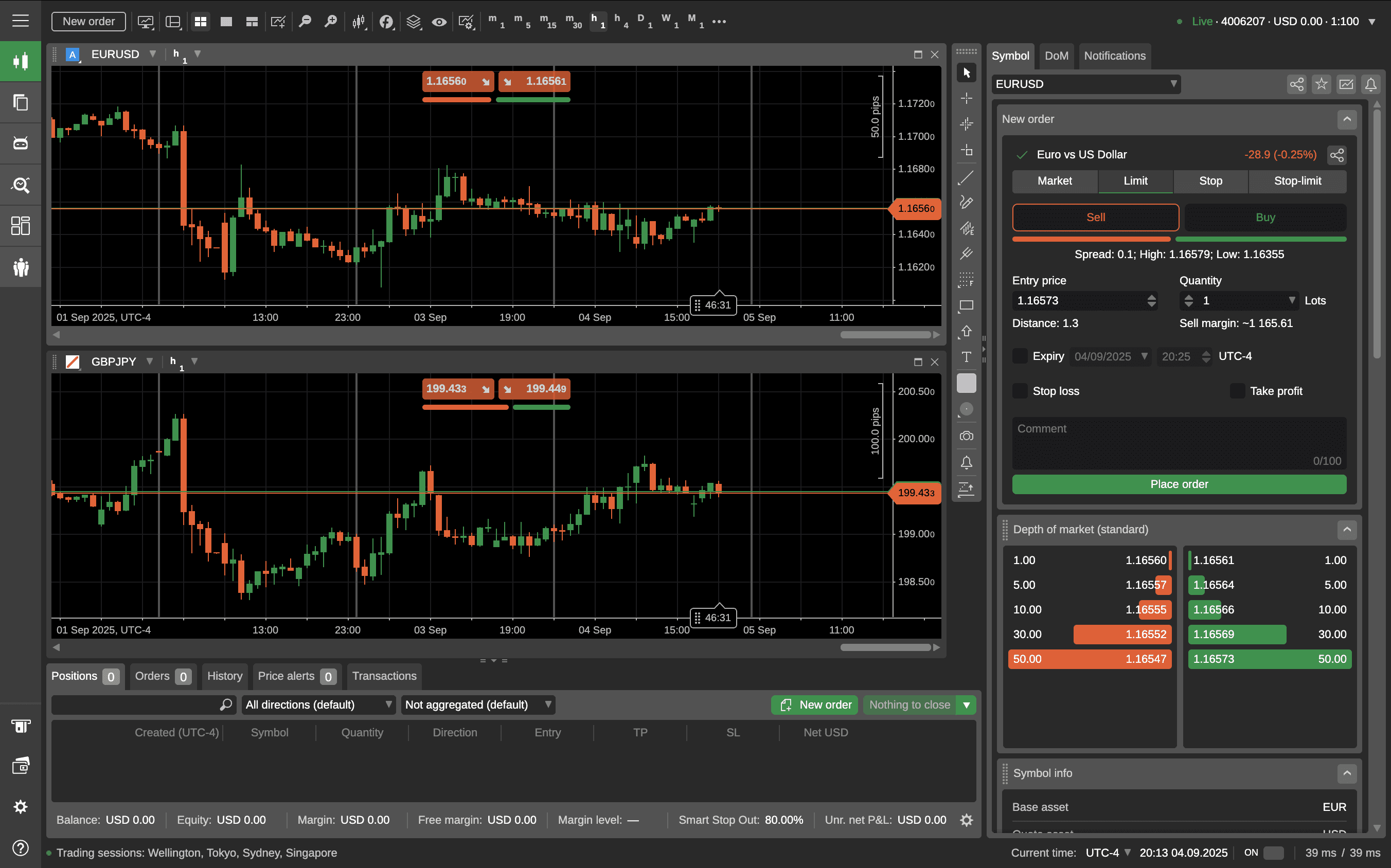Add EURUSD to favorites with star icon

click(x=1321, y=84)
